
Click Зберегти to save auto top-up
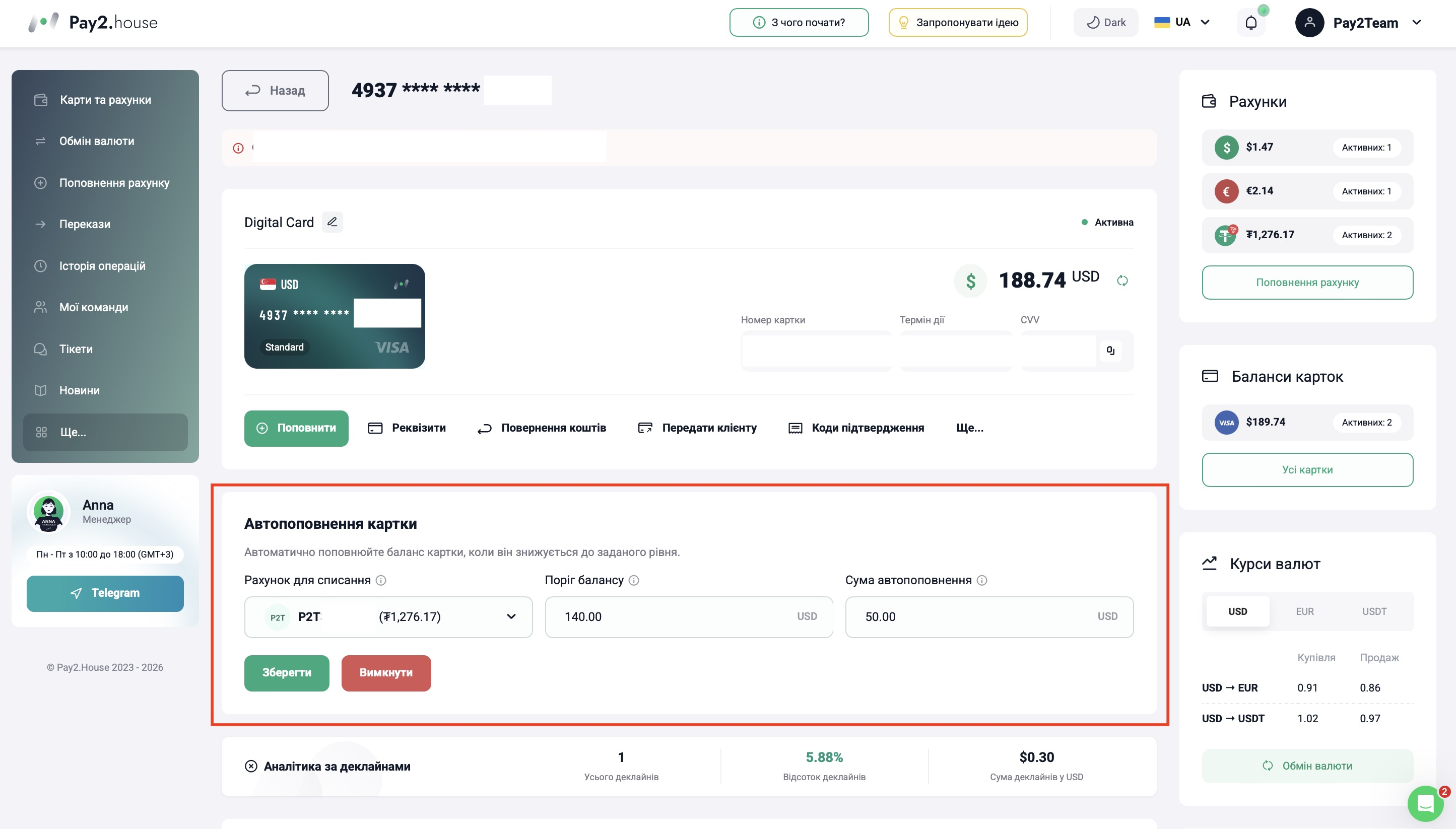[287, 673]
